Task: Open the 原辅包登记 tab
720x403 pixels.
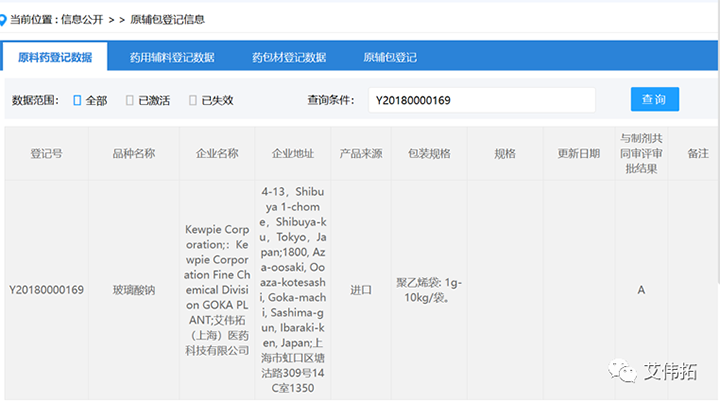Action: (389, 57)
